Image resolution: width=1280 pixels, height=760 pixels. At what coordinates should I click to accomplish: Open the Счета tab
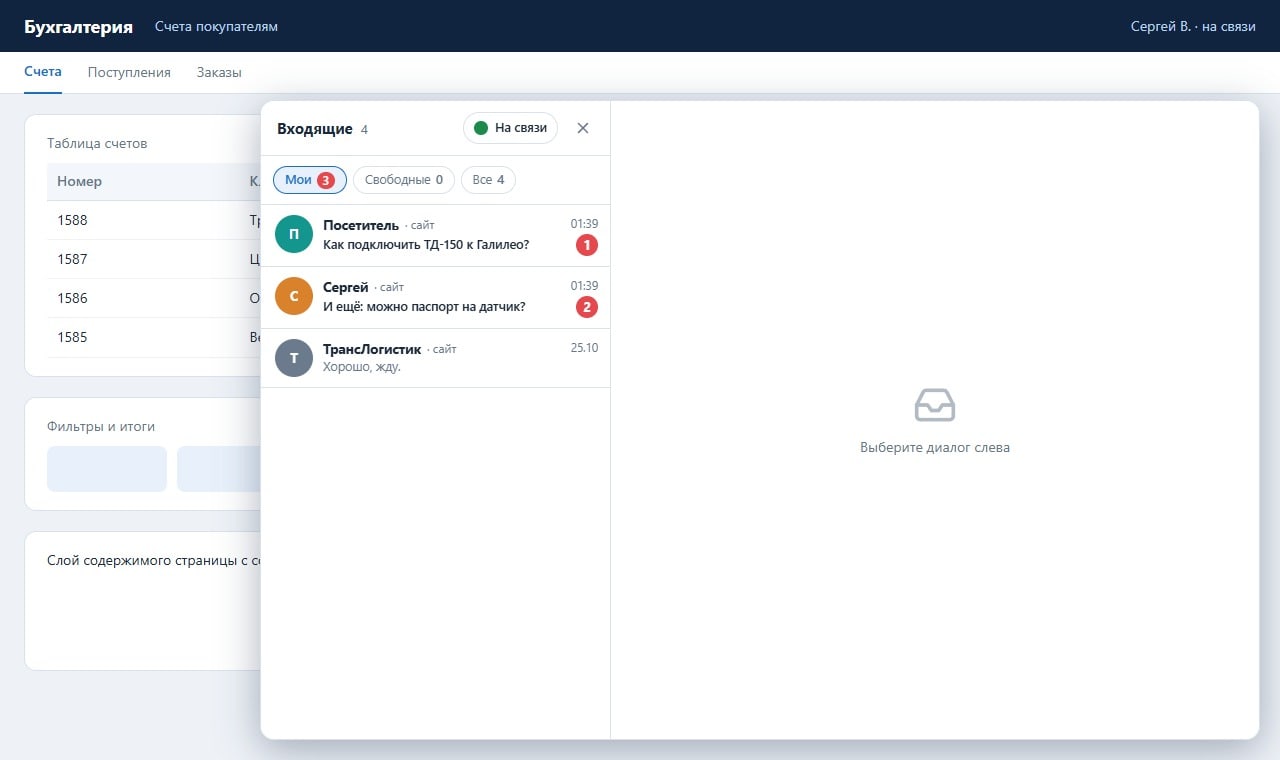(43, 72)
